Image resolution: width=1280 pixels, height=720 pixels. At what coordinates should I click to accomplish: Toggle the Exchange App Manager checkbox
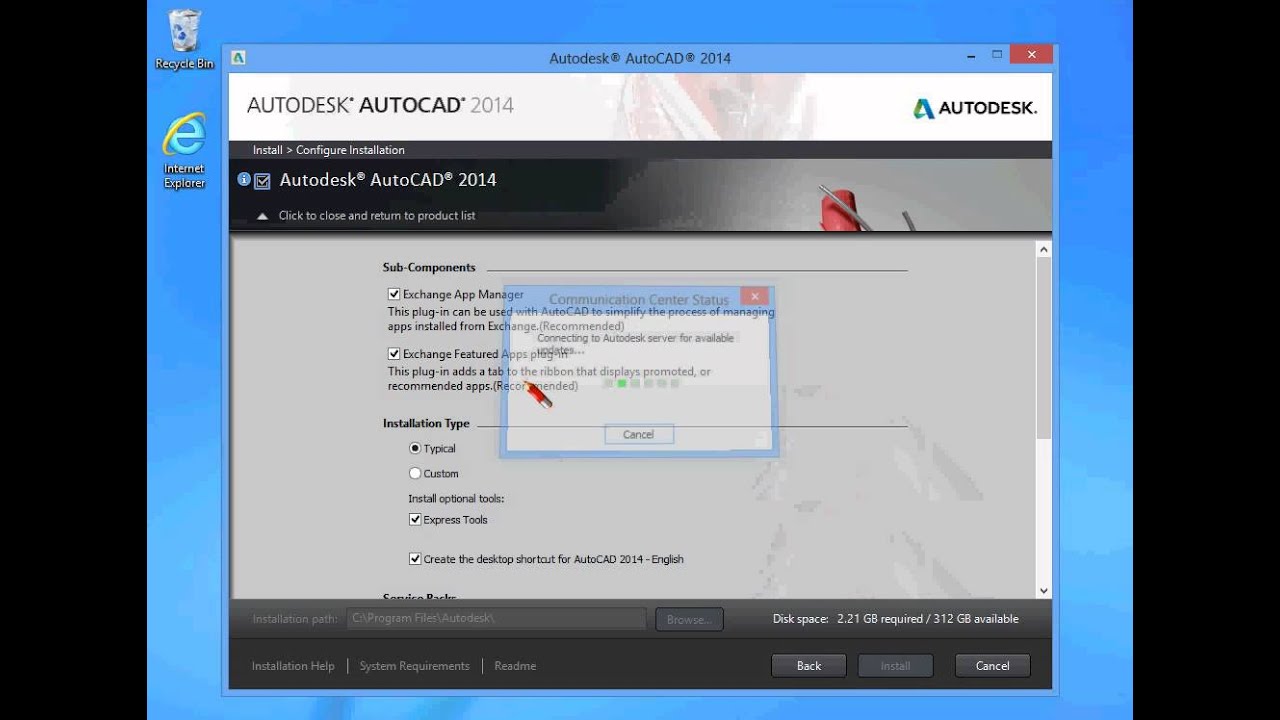tap(394, 294)
